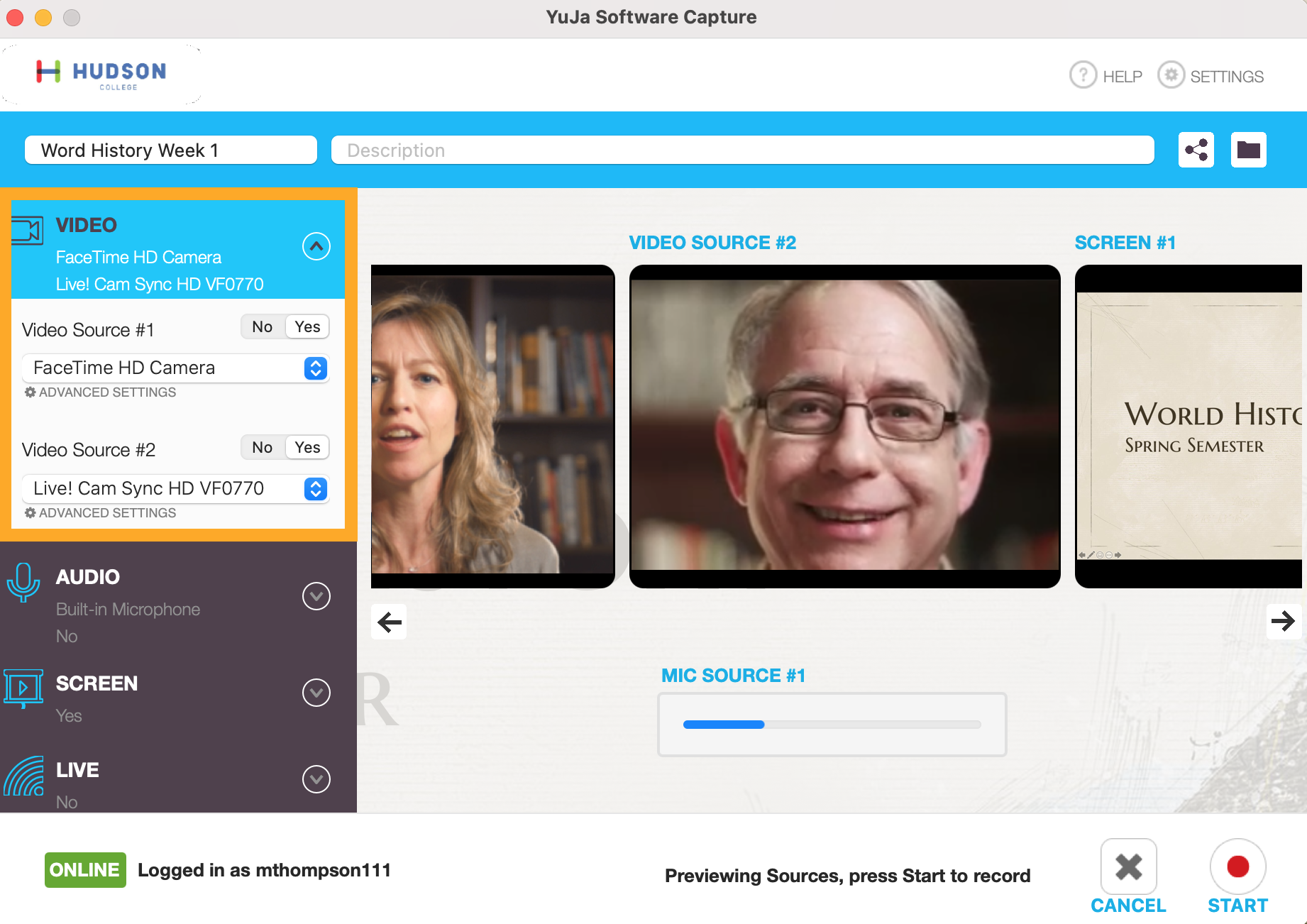Open Settings gear icon
Screen dimensions: 1307x924
point(1171,75)
